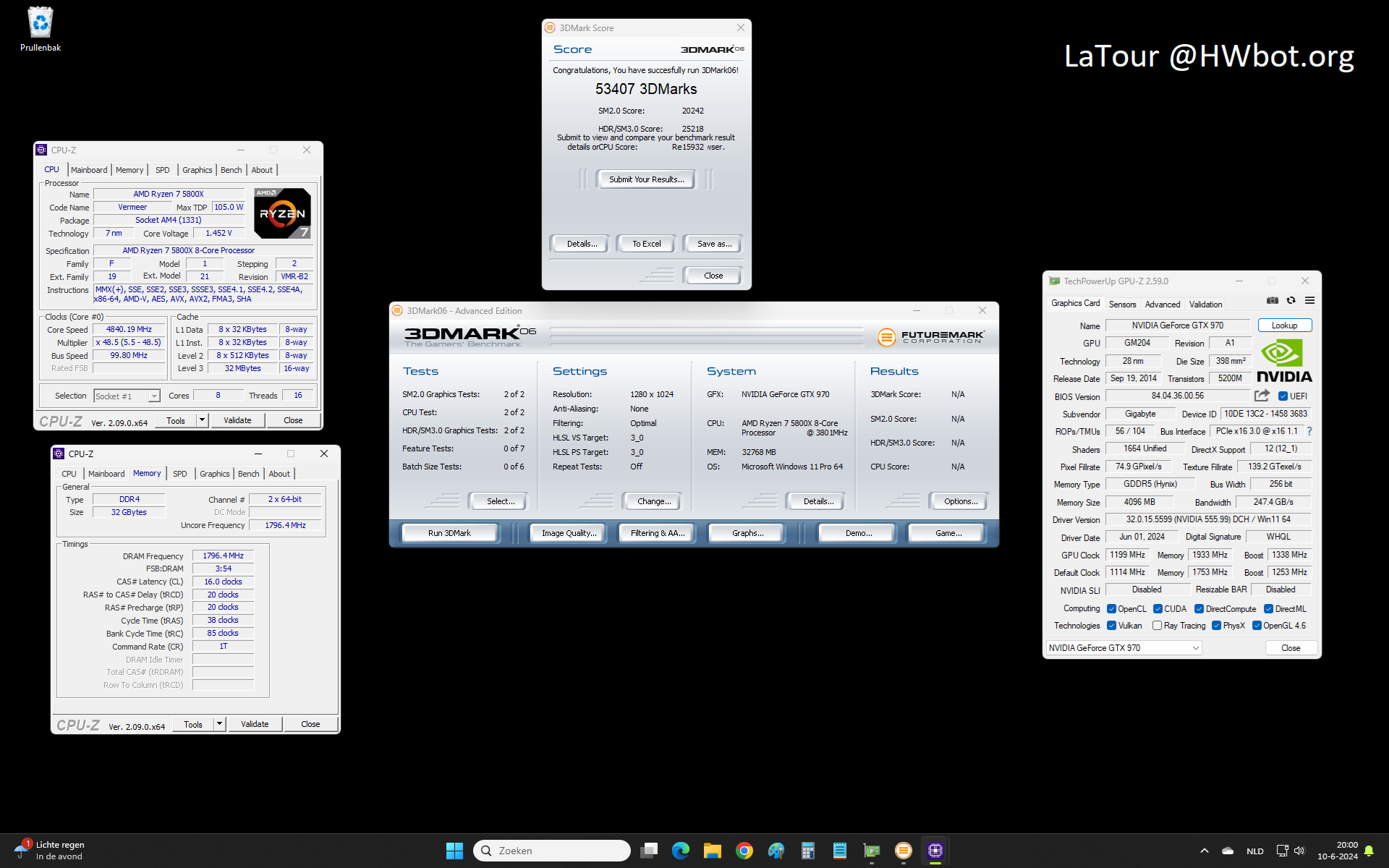Click the GPU-Z screenshot camera icon
Screen dimensions: 1389x868
(x=1273, y=301)
